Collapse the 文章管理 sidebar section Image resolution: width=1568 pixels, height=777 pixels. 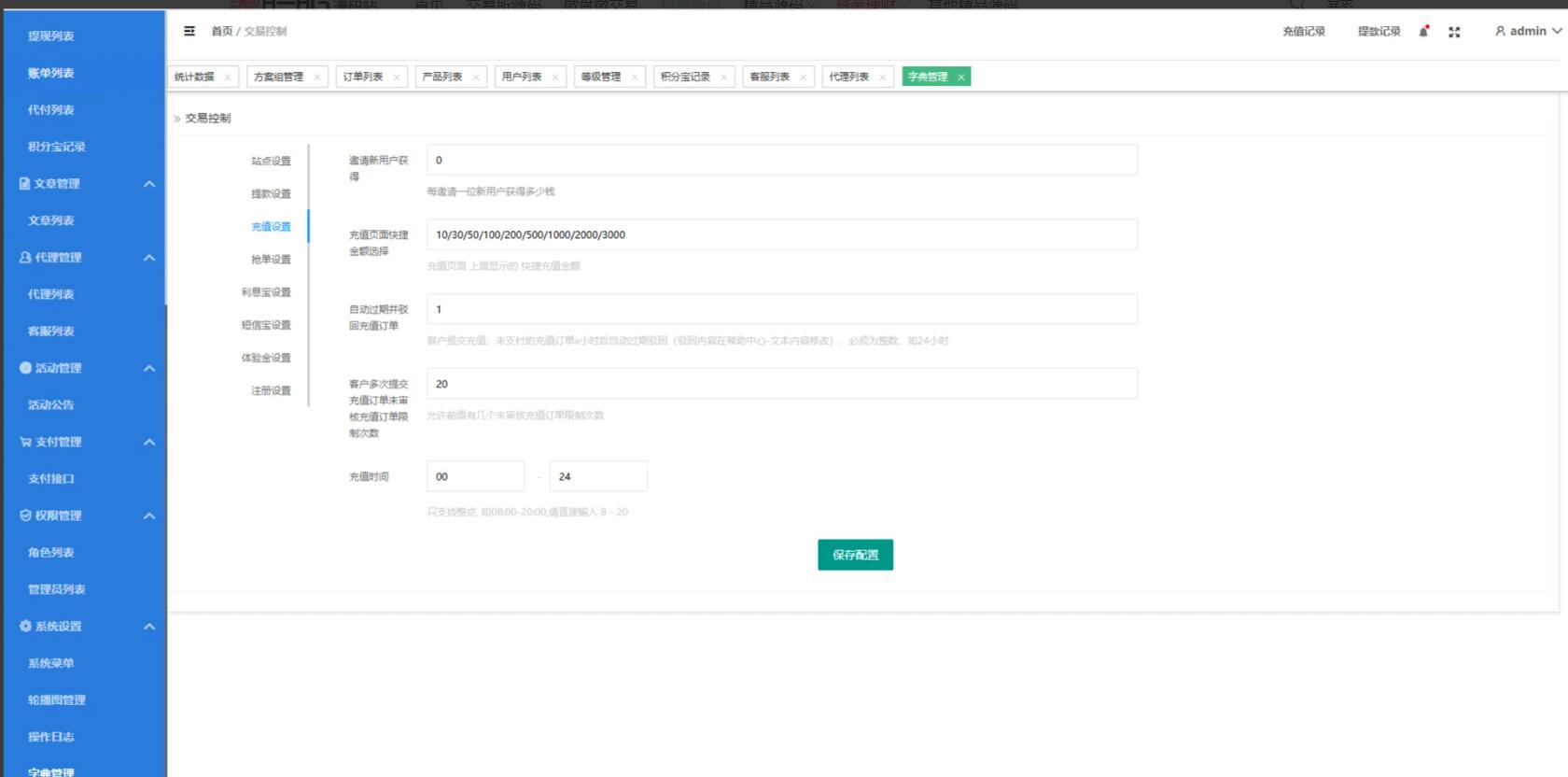pos(149,184)
